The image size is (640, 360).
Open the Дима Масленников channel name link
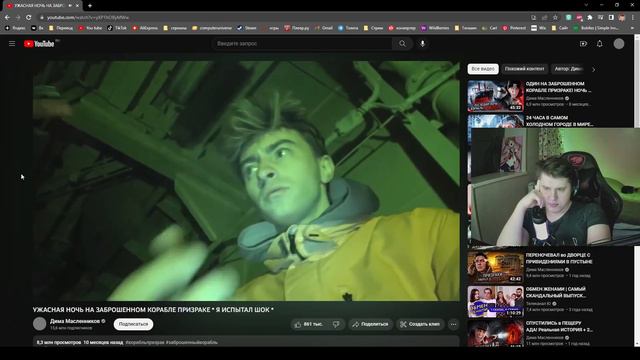coord(75,321)
